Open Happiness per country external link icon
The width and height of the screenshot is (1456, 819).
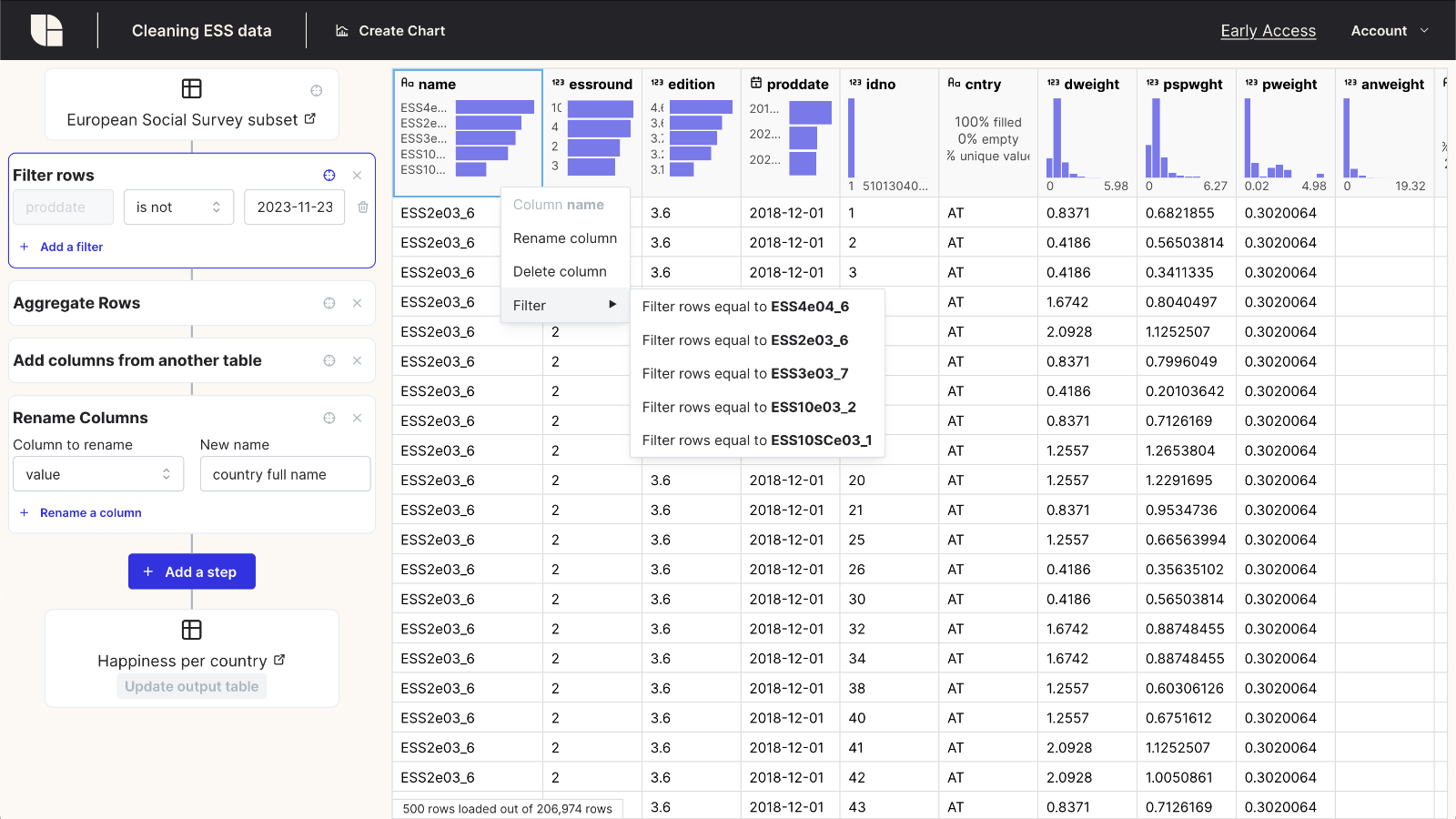click(x=279, y=660)
